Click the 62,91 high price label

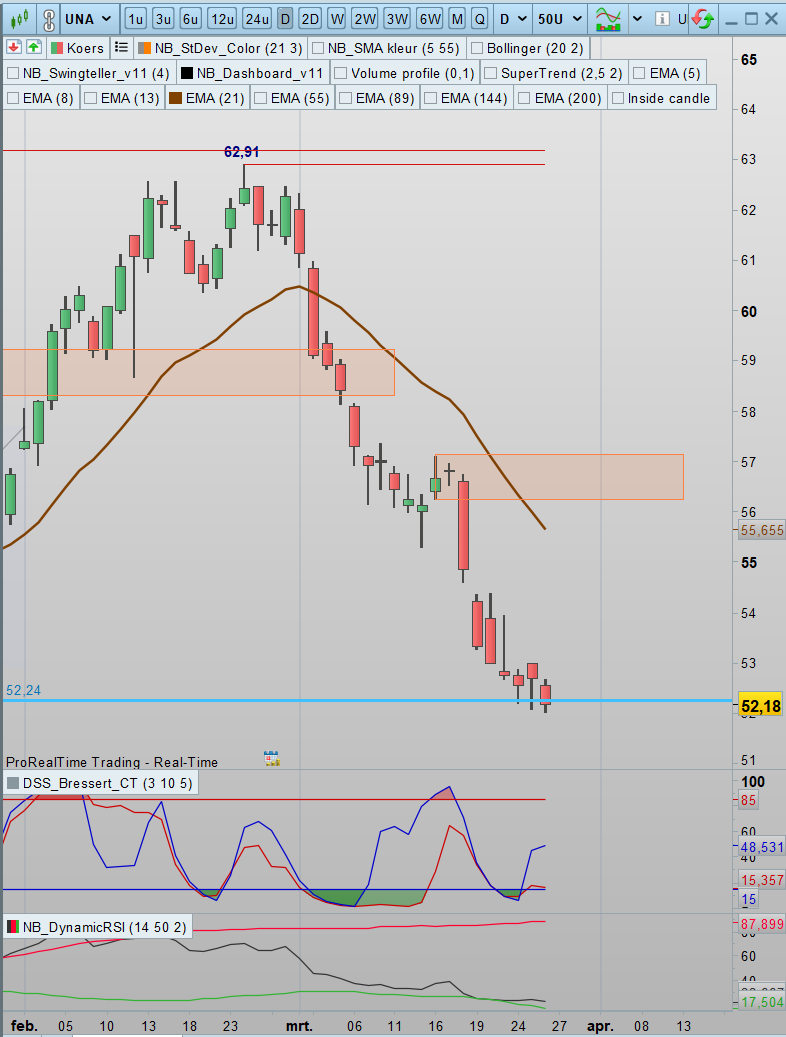point(241,152)
